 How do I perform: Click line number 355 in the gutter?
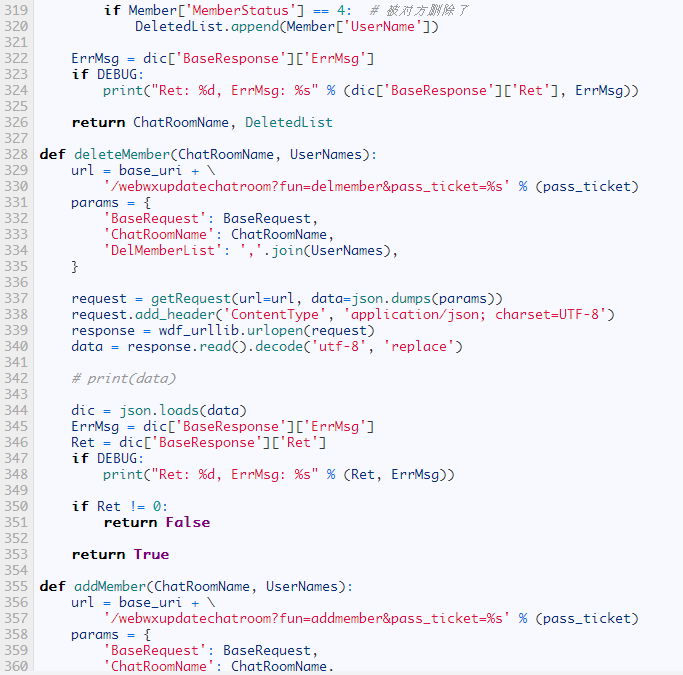point(16,587)
